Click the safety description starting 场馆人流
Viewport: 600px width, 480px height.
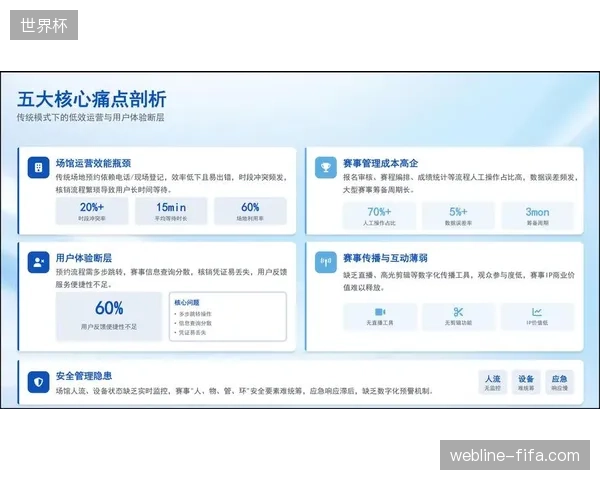tap(244, 391)
